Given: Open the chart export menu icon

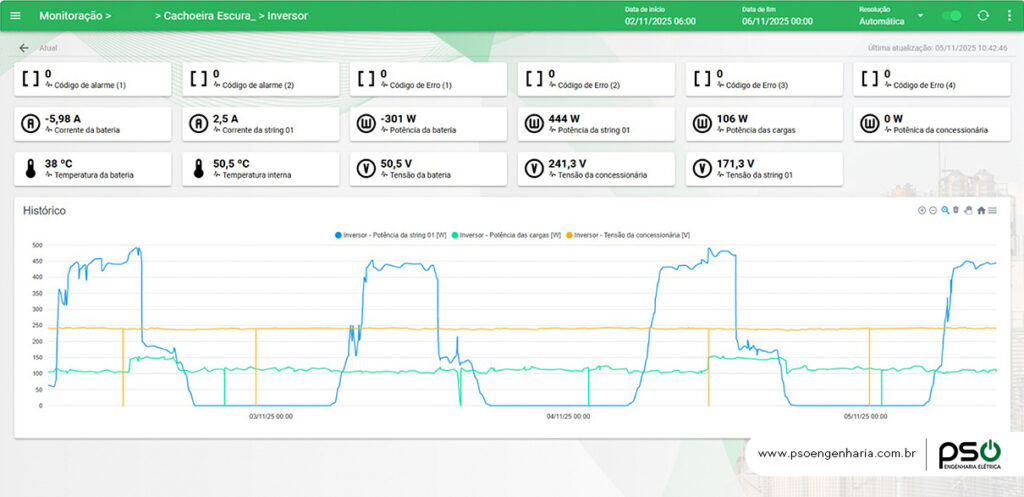Looking at the screenshot, I should pyautogui.click(x=992, y=210).
